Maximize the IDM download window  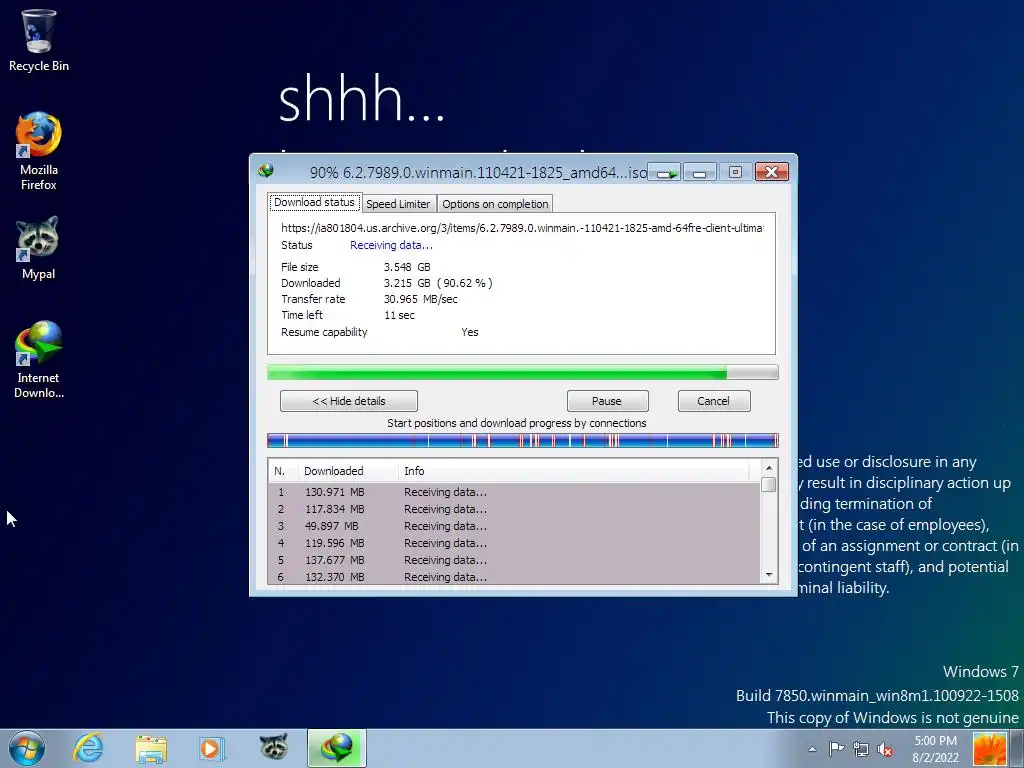[x=735, y=172]
